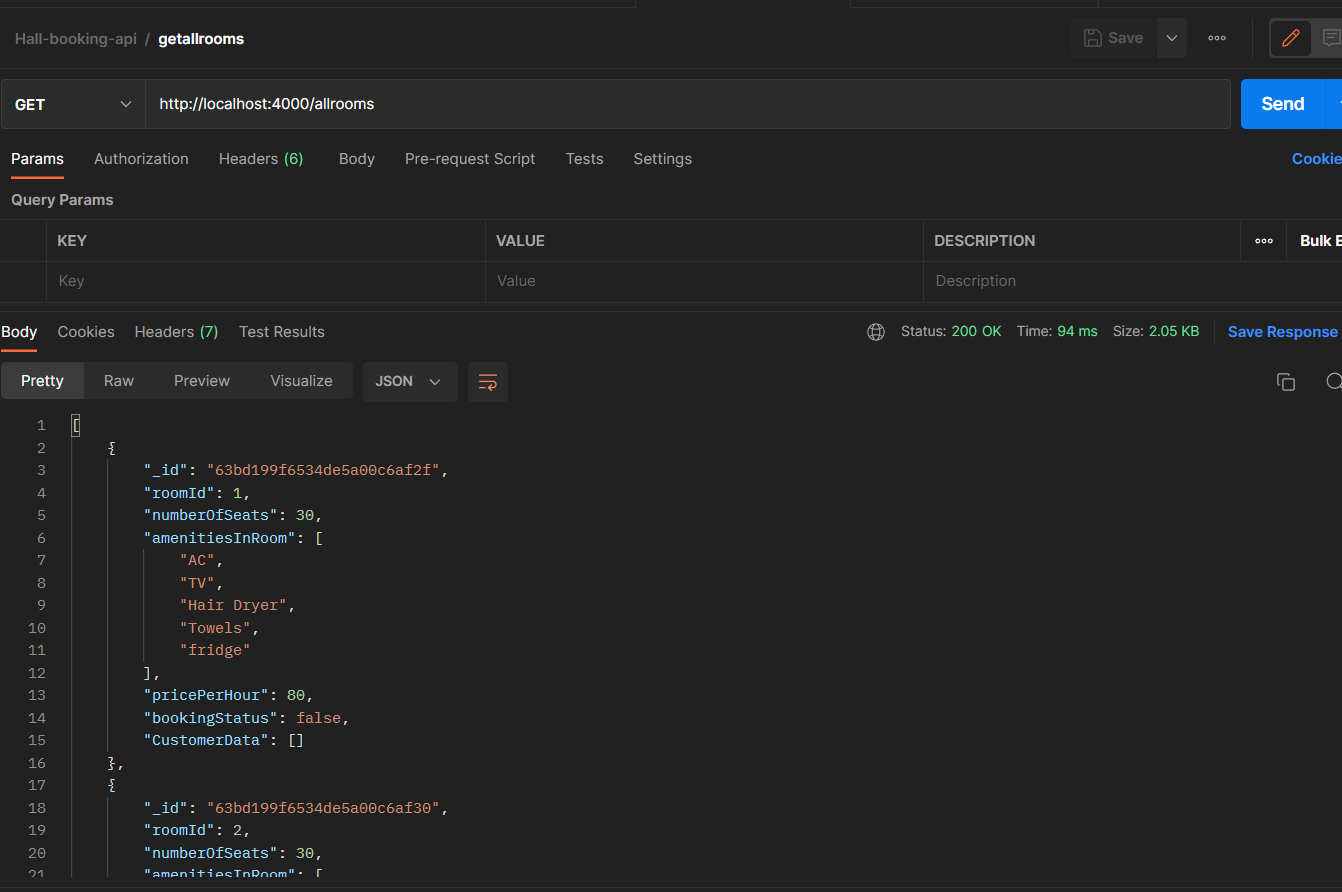Toggle line wrapping in the response viewer
Screen dimensions: 1342x892
pyautogui.click(x=487, y=382)
